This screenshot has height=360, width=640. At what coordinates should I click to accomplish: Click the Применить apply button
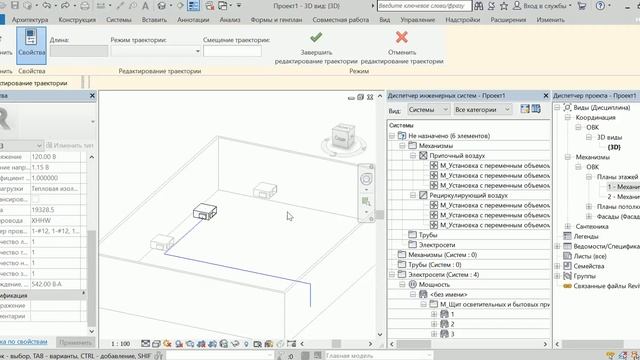tap(76, 342)
